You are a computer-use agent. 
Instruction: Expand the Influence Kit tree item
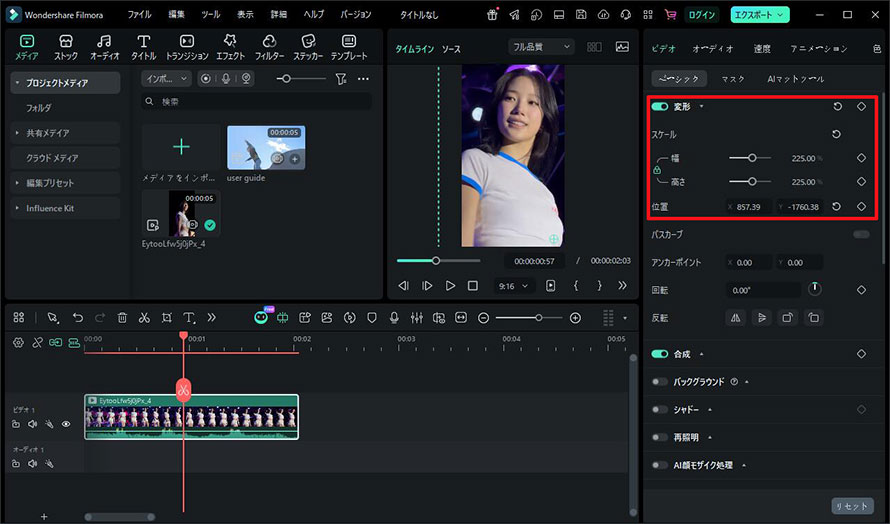pyautogui.click(x=17, y=208)
